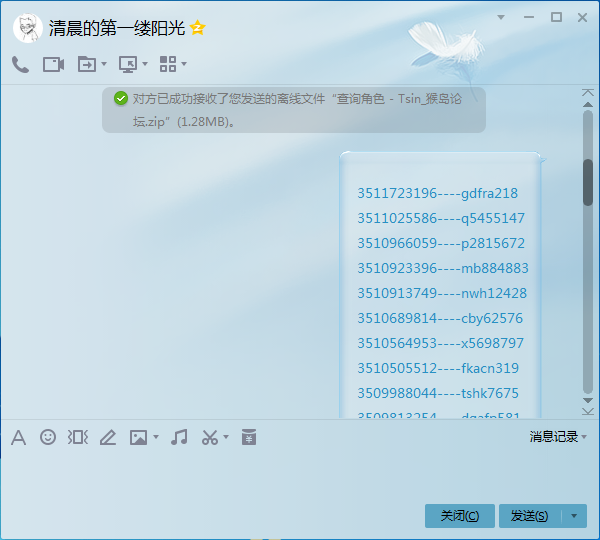The height and width of the screenshot is (540, 600).
Task: Open the remote desktop screen icon
Action: tap(128, 64)
